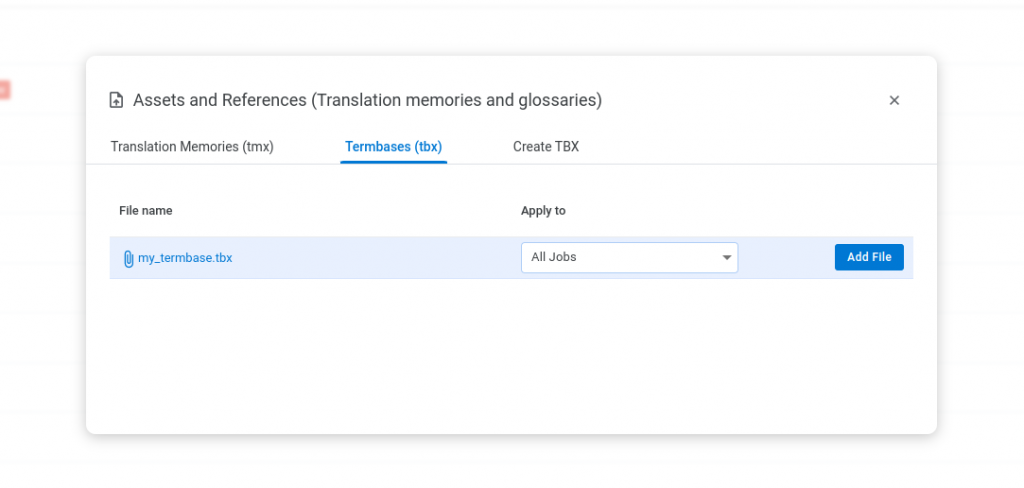Click the Apply to column header

(x=543, y=210)
